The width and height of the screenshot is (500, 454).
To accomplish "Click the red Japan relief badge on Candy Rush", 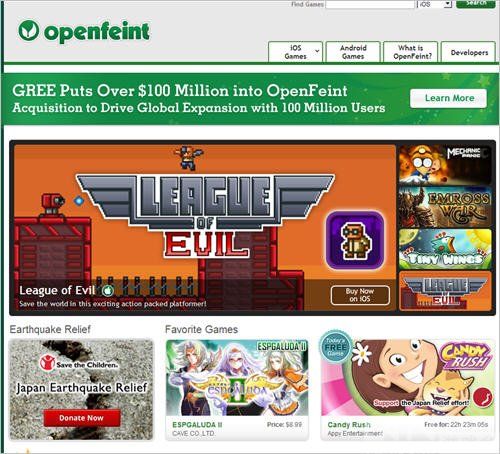I will pyautogui.click(x=483, y=397).
